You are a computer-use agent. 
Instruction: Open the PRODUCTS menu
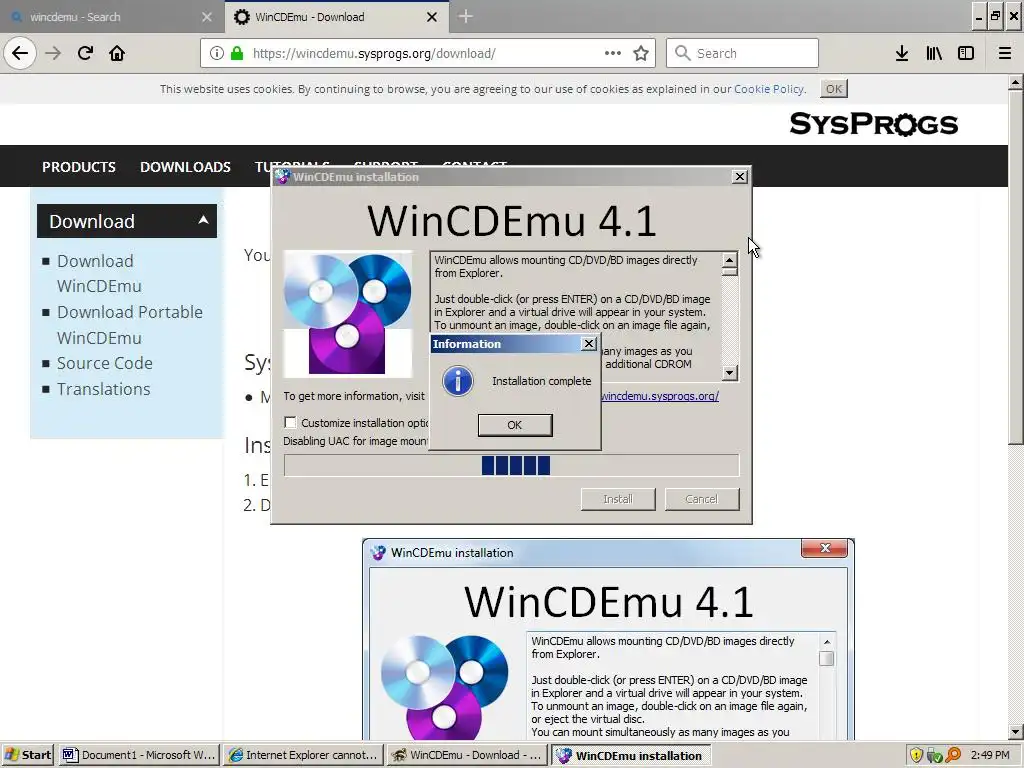click(79, 167)
